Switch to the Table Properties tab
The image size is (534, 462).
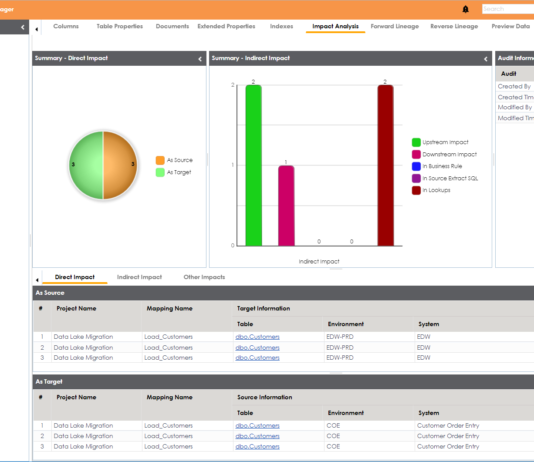120,26
